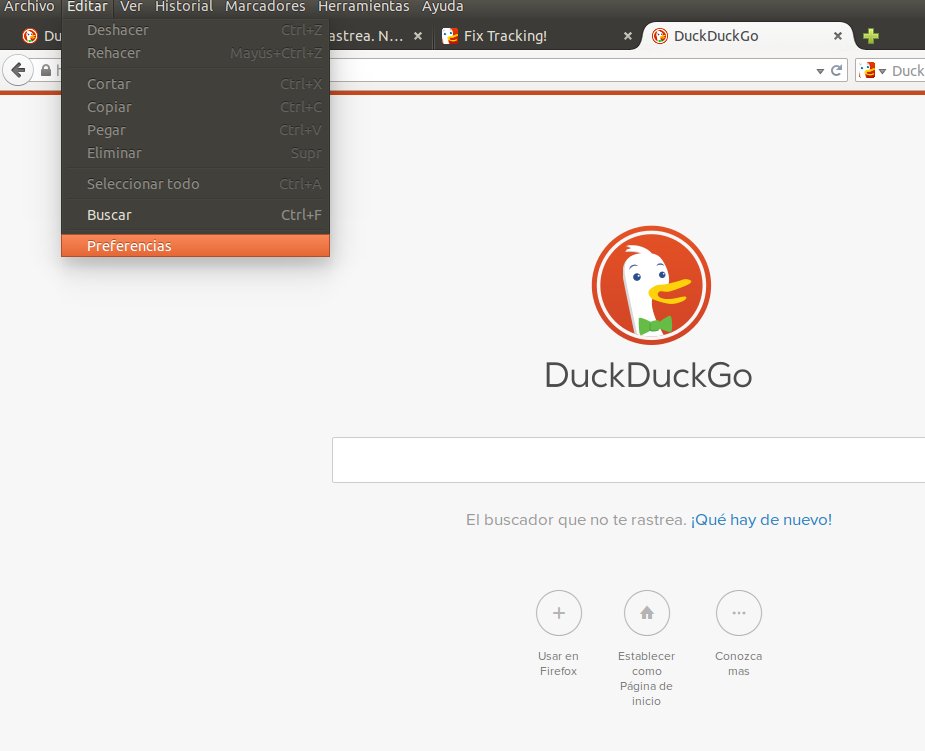Click the DuckDuckGo logo on the page
Image resolution: width=925 pixels, height=751 pixels.
coord(650,285)
